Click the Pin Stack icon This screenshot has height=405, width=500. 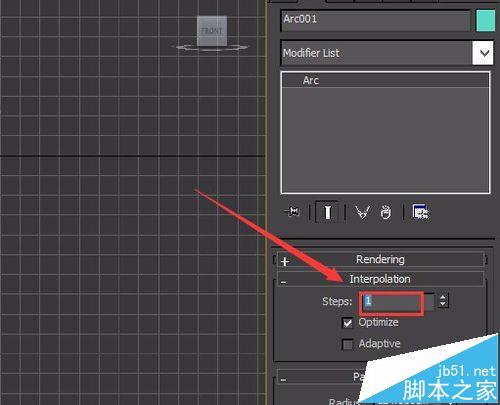click(x=292, y=211)
